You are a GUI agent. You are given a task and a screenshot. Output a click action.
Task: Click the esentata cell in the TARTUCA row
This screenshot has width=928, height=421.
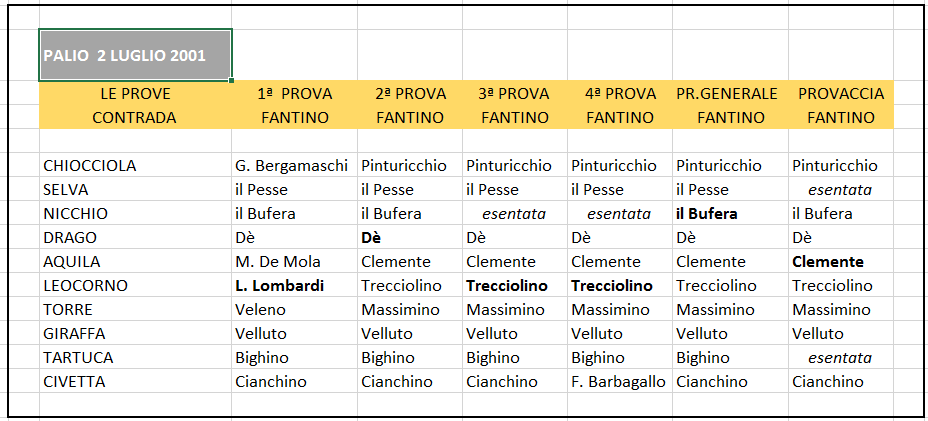[841, 358]
